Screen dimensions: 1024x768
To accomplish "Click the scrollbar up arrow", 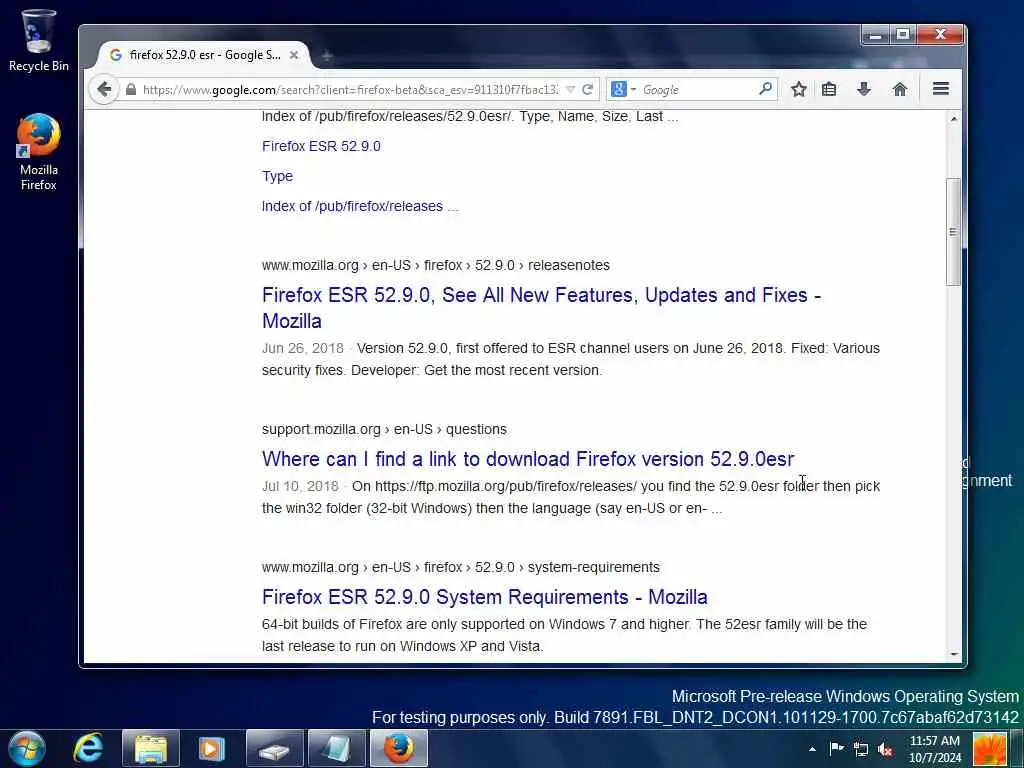I will tap(953, 119).
